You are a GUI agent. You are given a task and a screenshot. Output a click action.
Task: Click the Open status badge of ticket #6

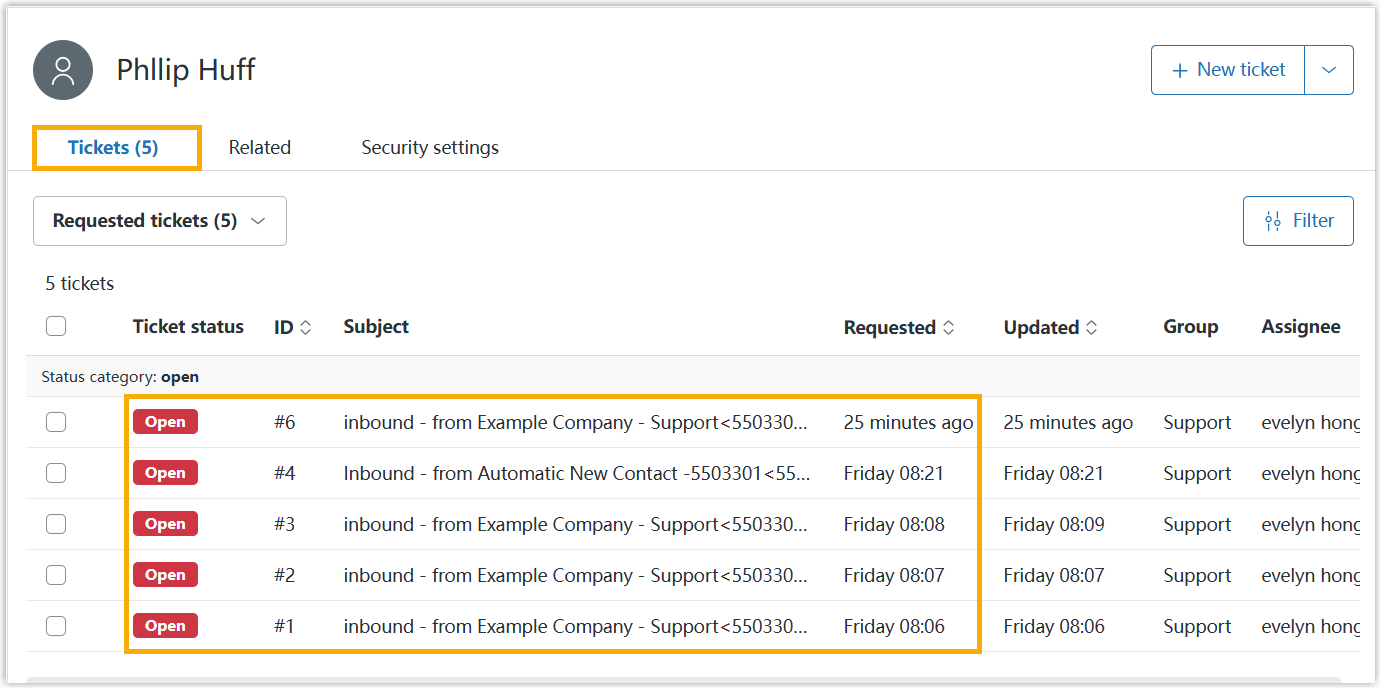[165, 422]
